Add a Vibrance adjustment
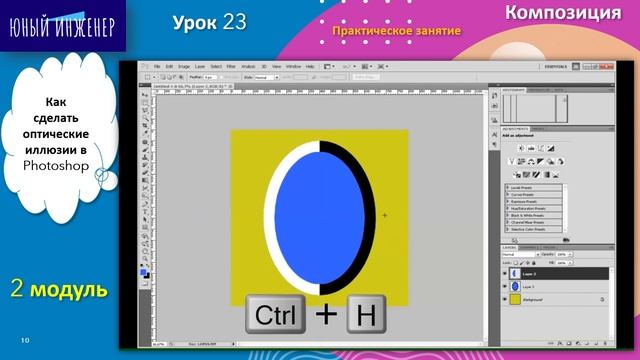Viewport: 640px width, 360px height. [511, 162]
